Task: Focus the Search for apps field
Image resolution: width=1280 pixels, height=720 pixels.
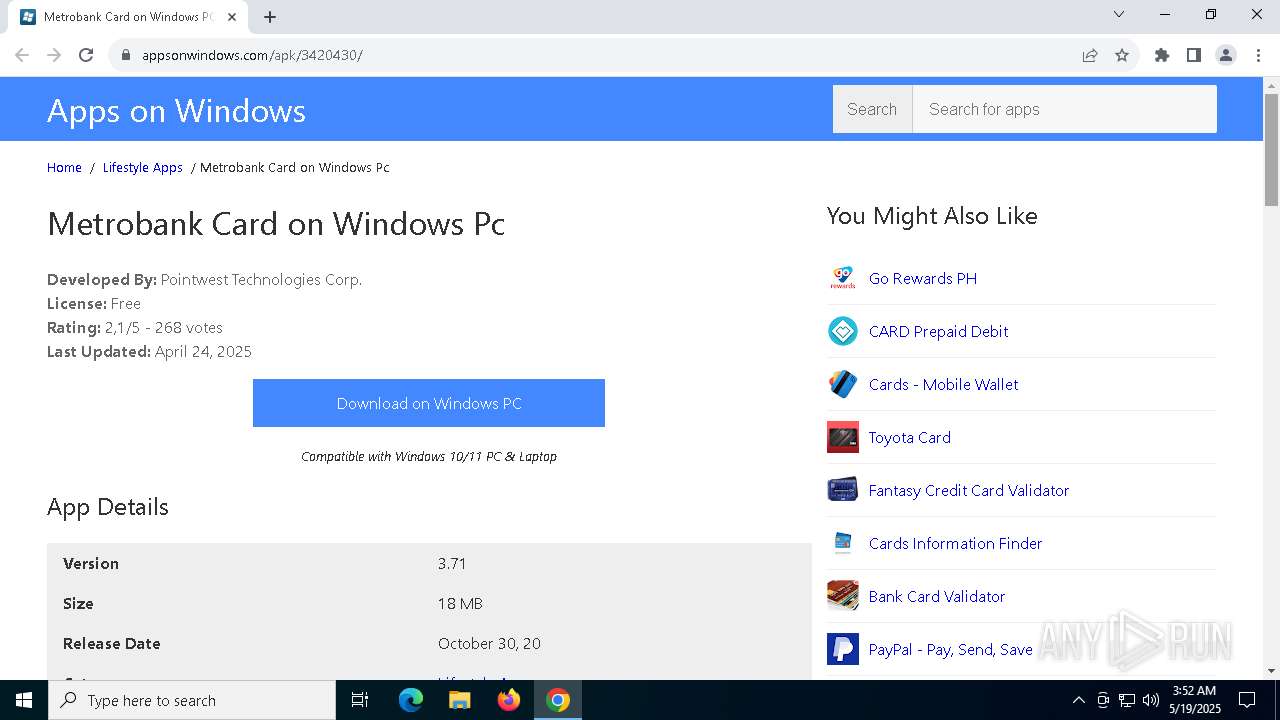Action: 1064,109
